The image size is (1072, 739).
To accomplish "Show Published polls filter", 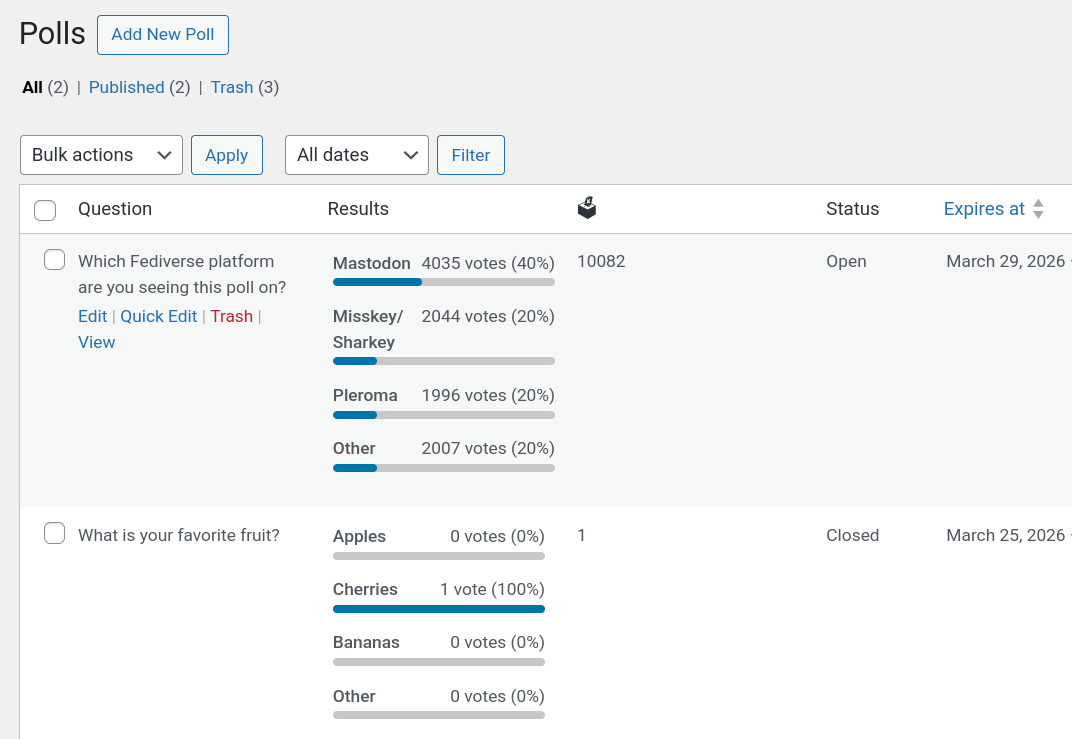I will (x=126, y=88).
